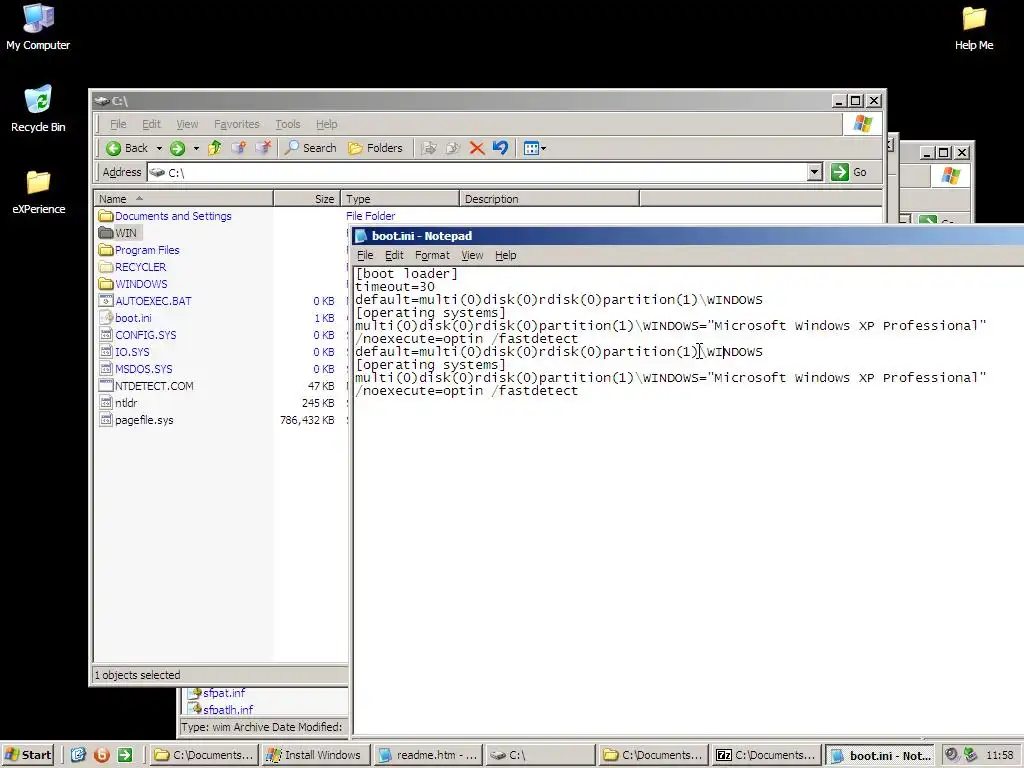The height and width of the screenshot is (768, 1024).
Task: Click Help Me desktop folder
Action: point(974,27)
